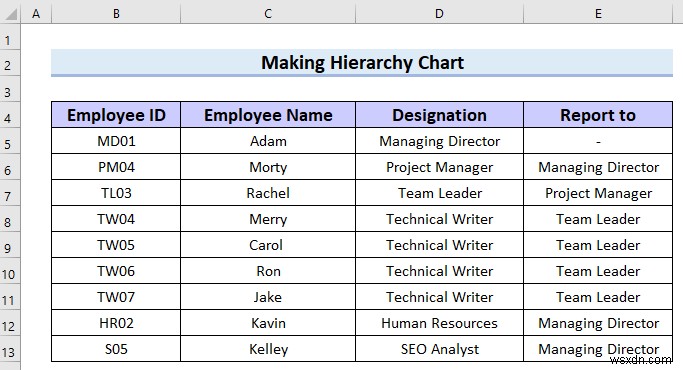
Task: Select row 11 header
Action: [10, 297]
